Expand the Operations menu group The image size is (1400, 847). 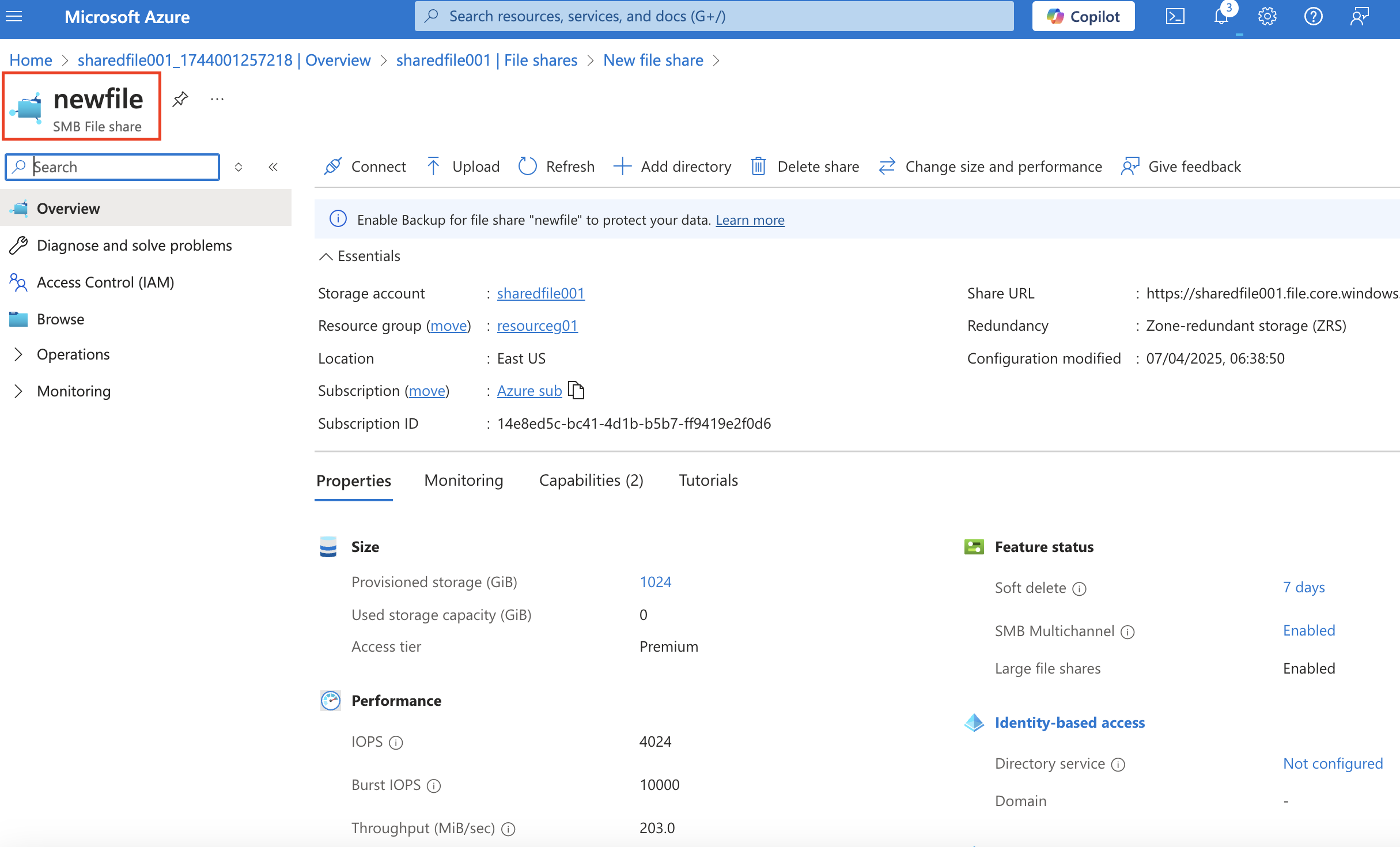pos(18,354)
